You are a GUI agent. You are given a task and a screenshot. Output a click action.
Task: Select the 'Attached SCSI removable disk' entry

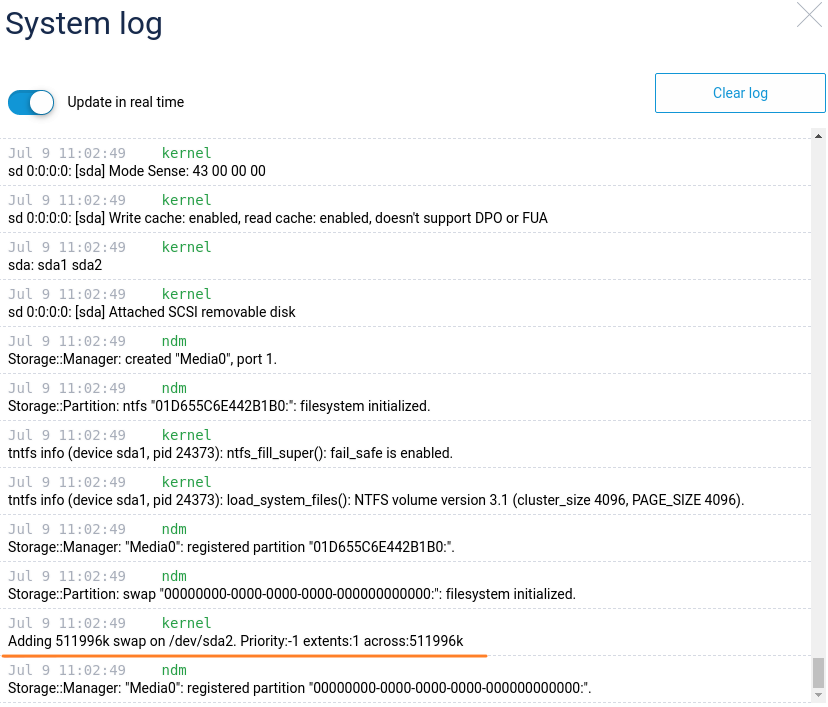(152, 312)
